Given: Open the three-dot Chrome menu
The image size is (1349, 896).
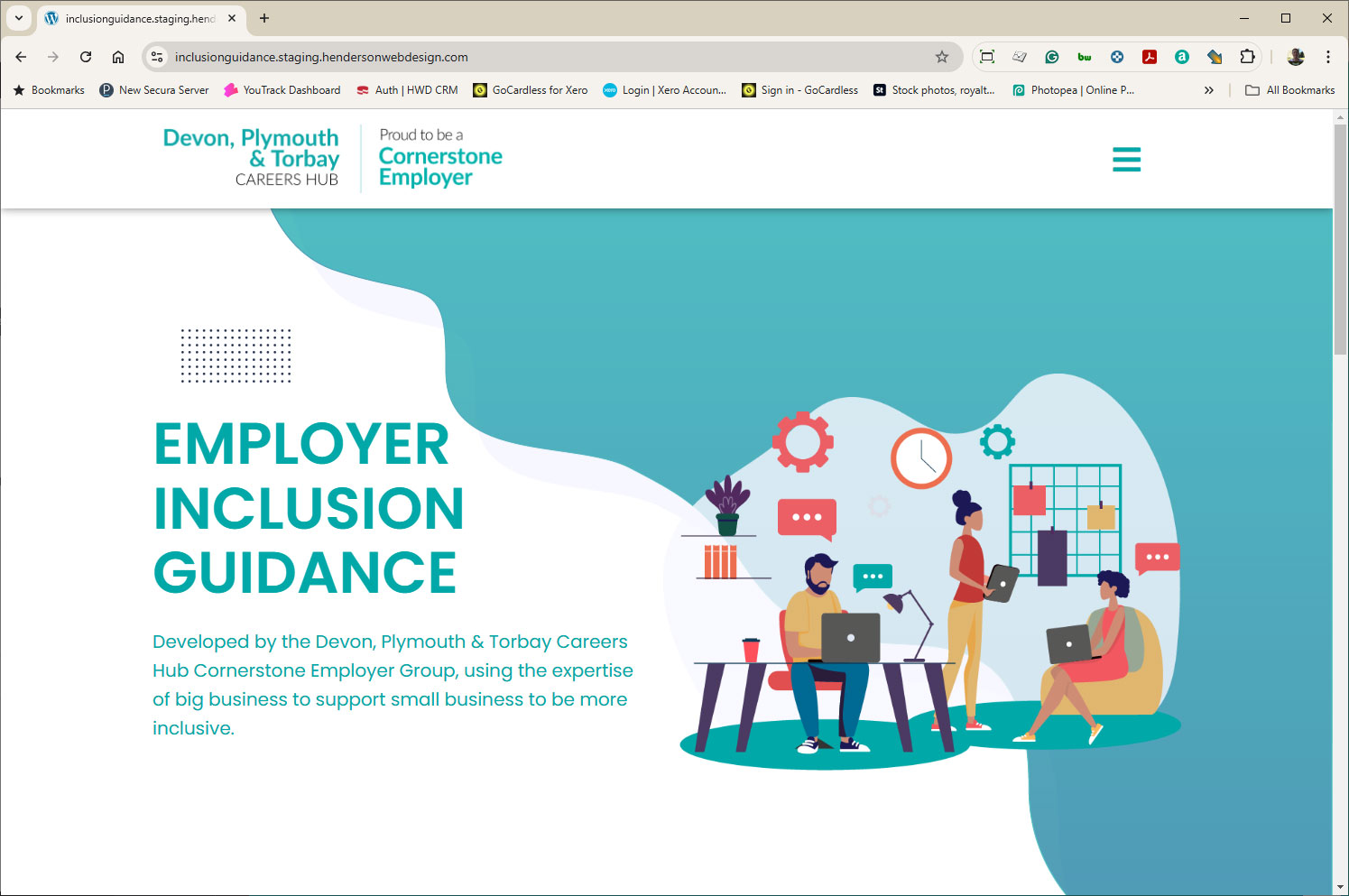Looking at the screenshot, I should (1327, 57).
